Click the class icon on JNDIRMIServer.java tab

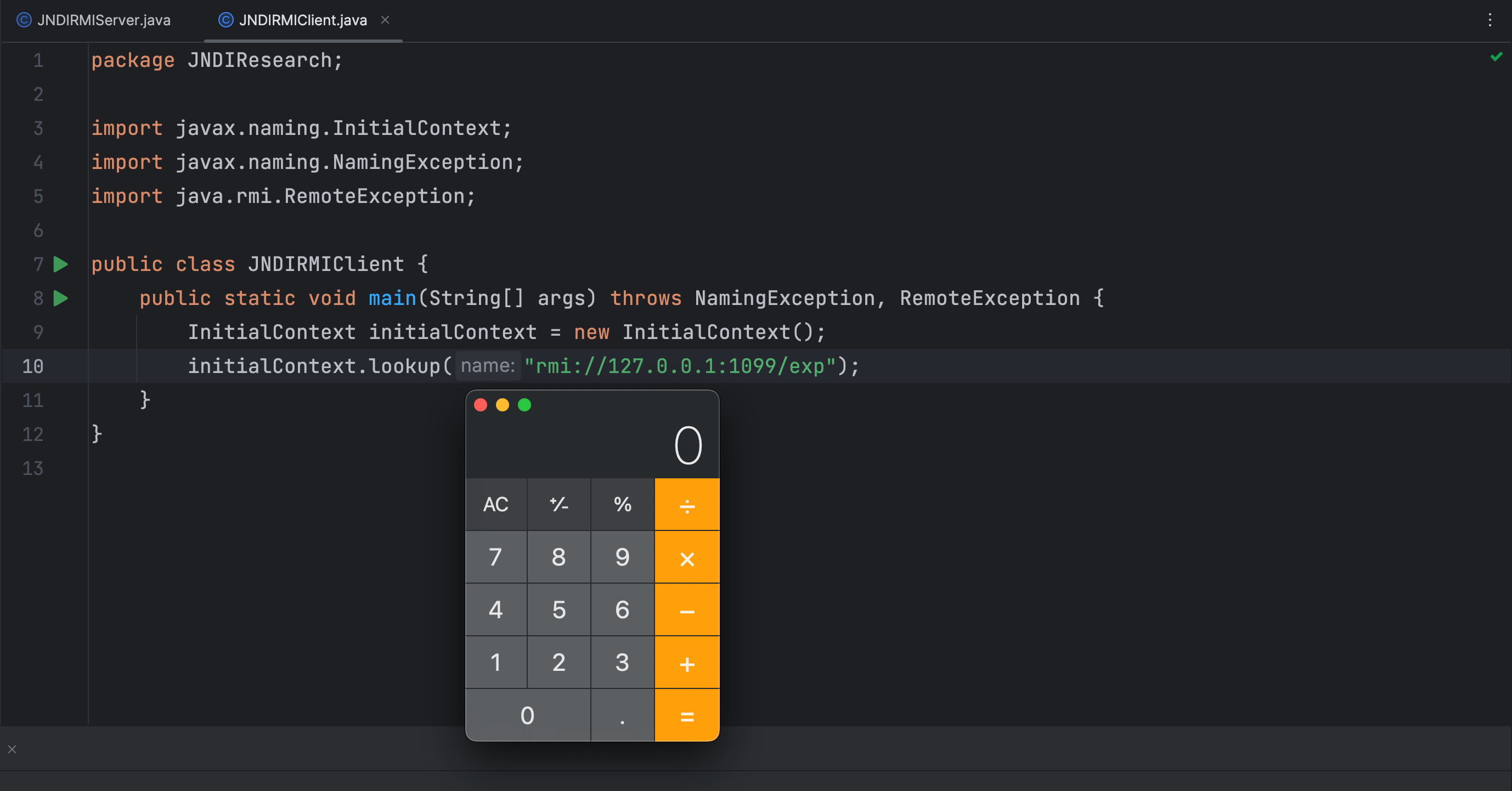(24, 20)
